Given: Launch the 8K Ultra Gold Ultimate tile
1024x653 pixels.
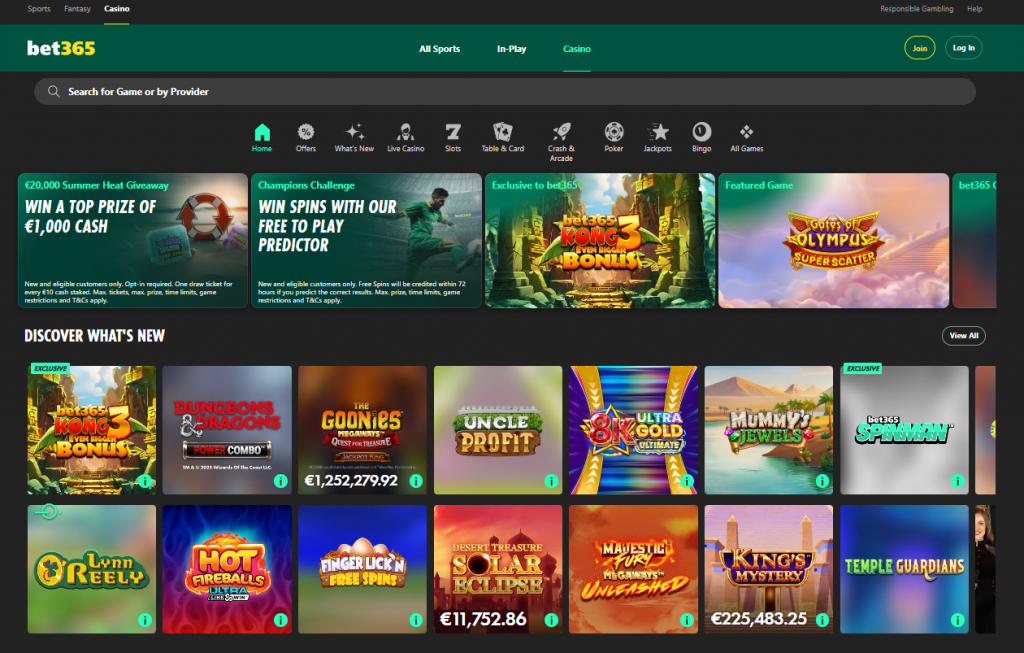Looking at the screenshot, I should tap(633, 430).
